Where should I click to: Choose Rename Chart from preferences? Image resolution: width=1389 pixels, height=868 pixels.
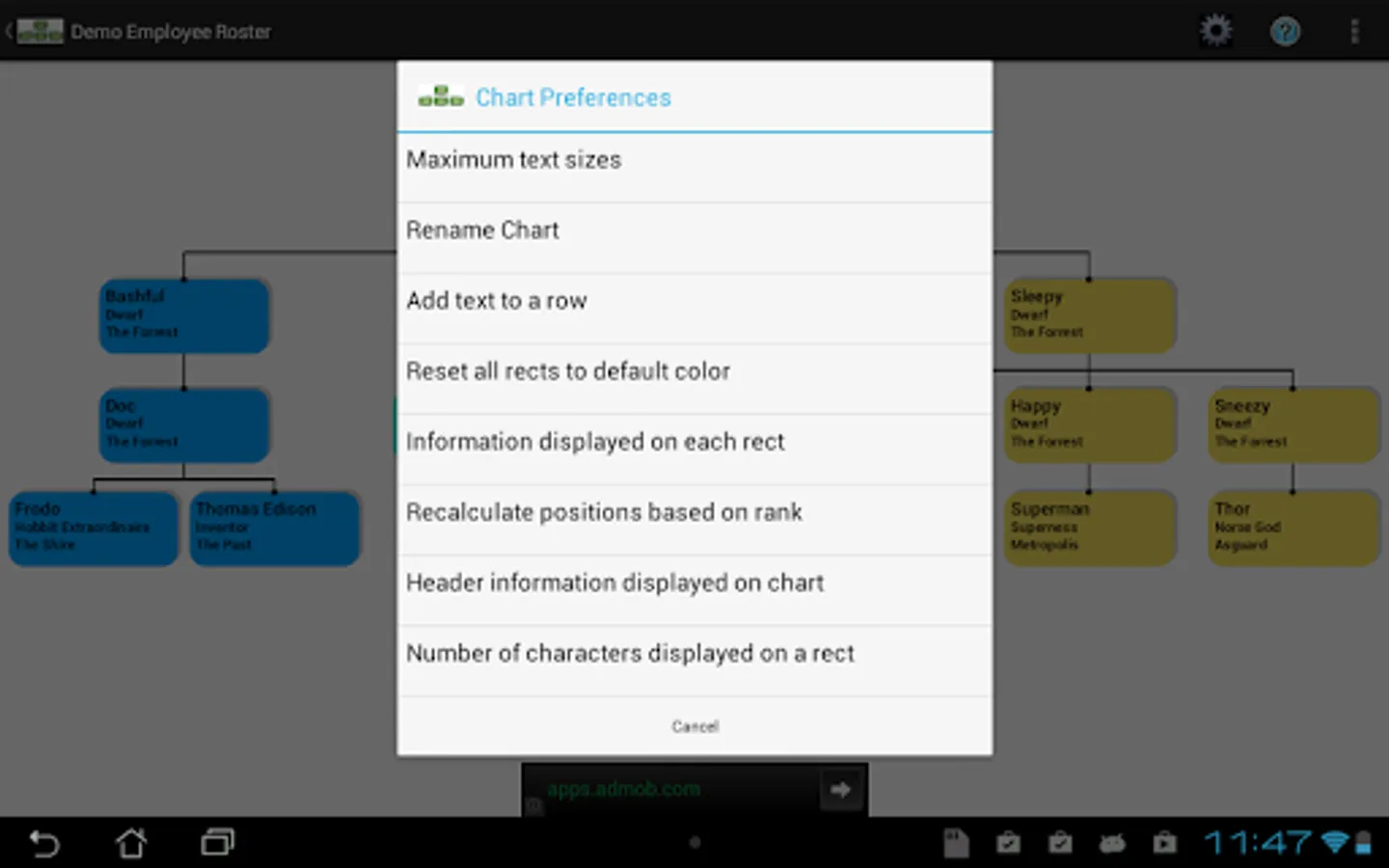(x=694, y=238)
